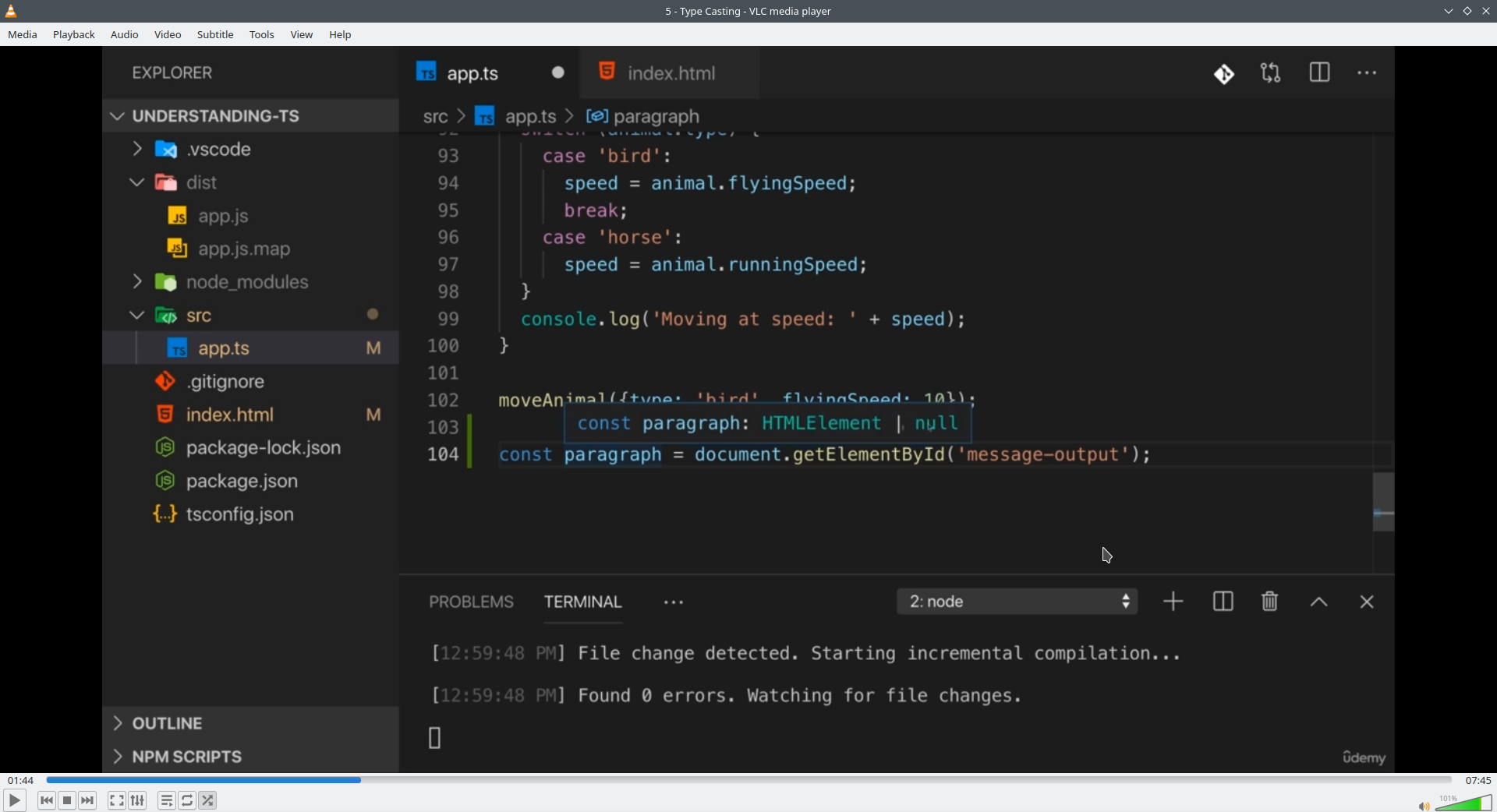Open the extended settings equalizer icon
Viewport: 1497px width, 812px height.
[x=138, y=800]
